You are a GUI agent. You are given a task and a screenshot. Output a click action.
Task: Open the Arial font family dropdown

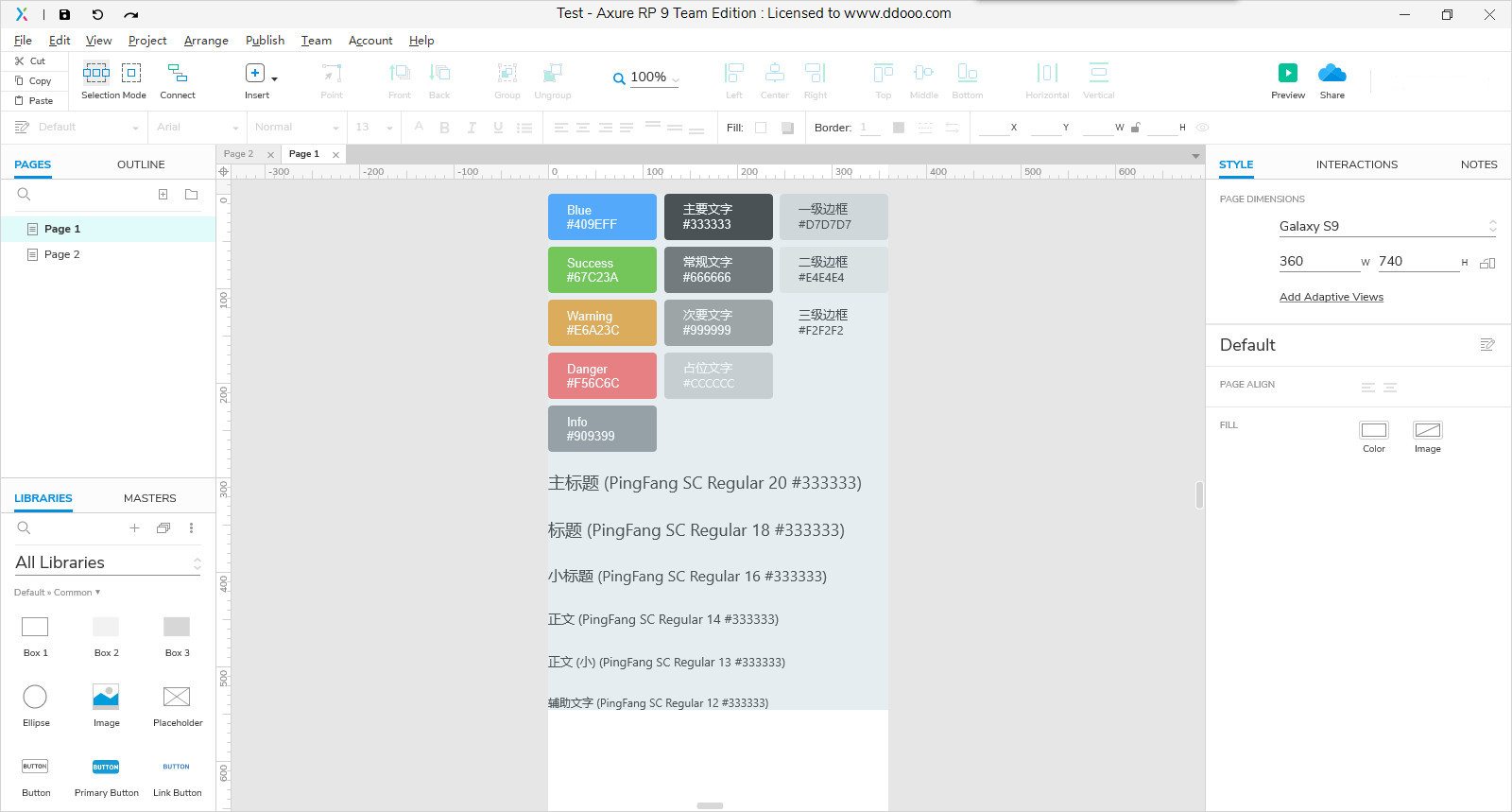197,128
